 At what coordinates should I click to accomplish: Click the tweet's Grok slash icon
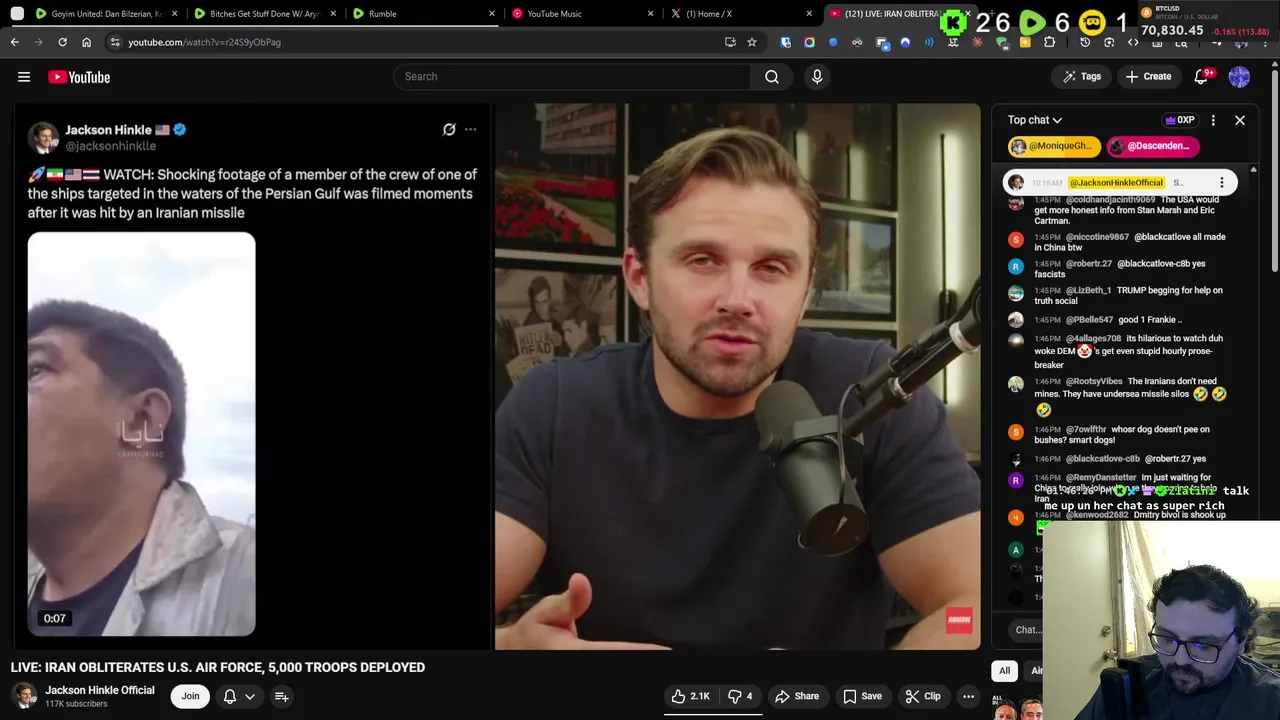point(449,130)
